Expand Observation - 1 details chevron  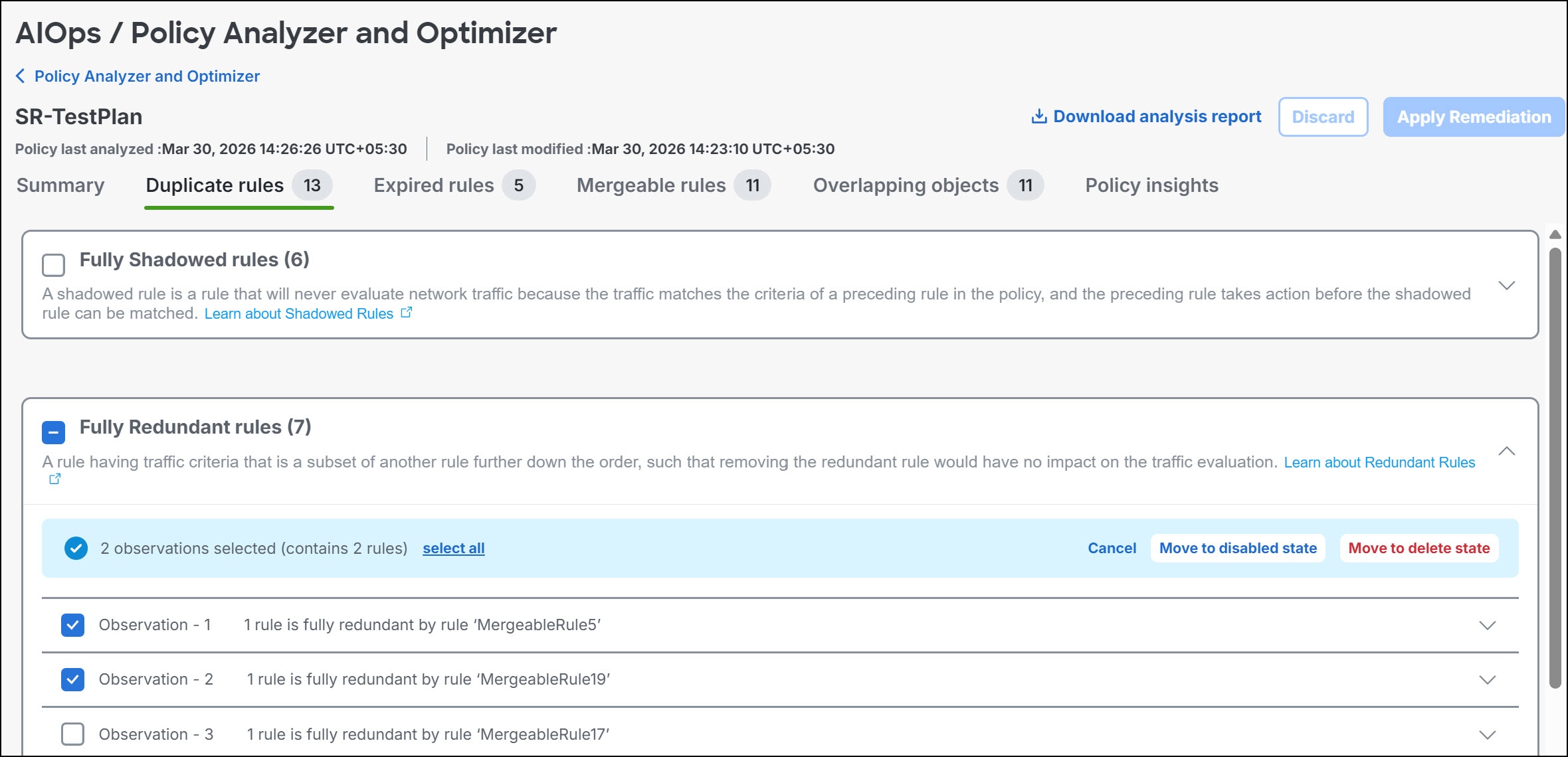[x=1487, y=626]
